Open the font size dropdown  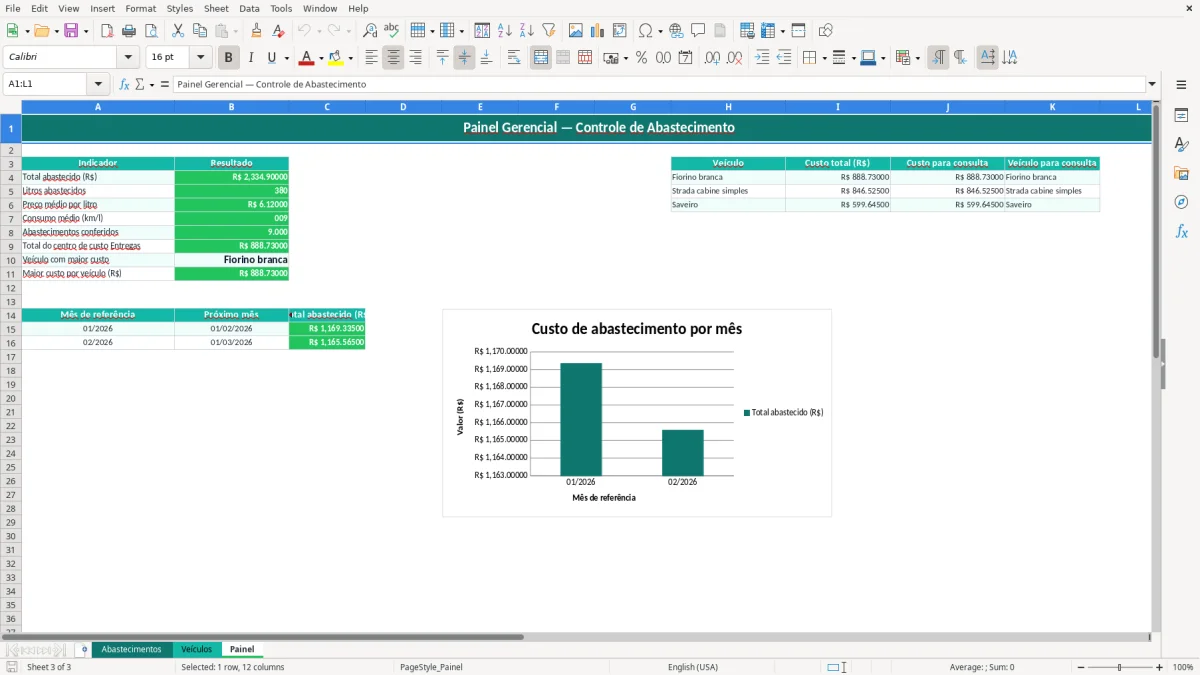(x=201, y=58)
